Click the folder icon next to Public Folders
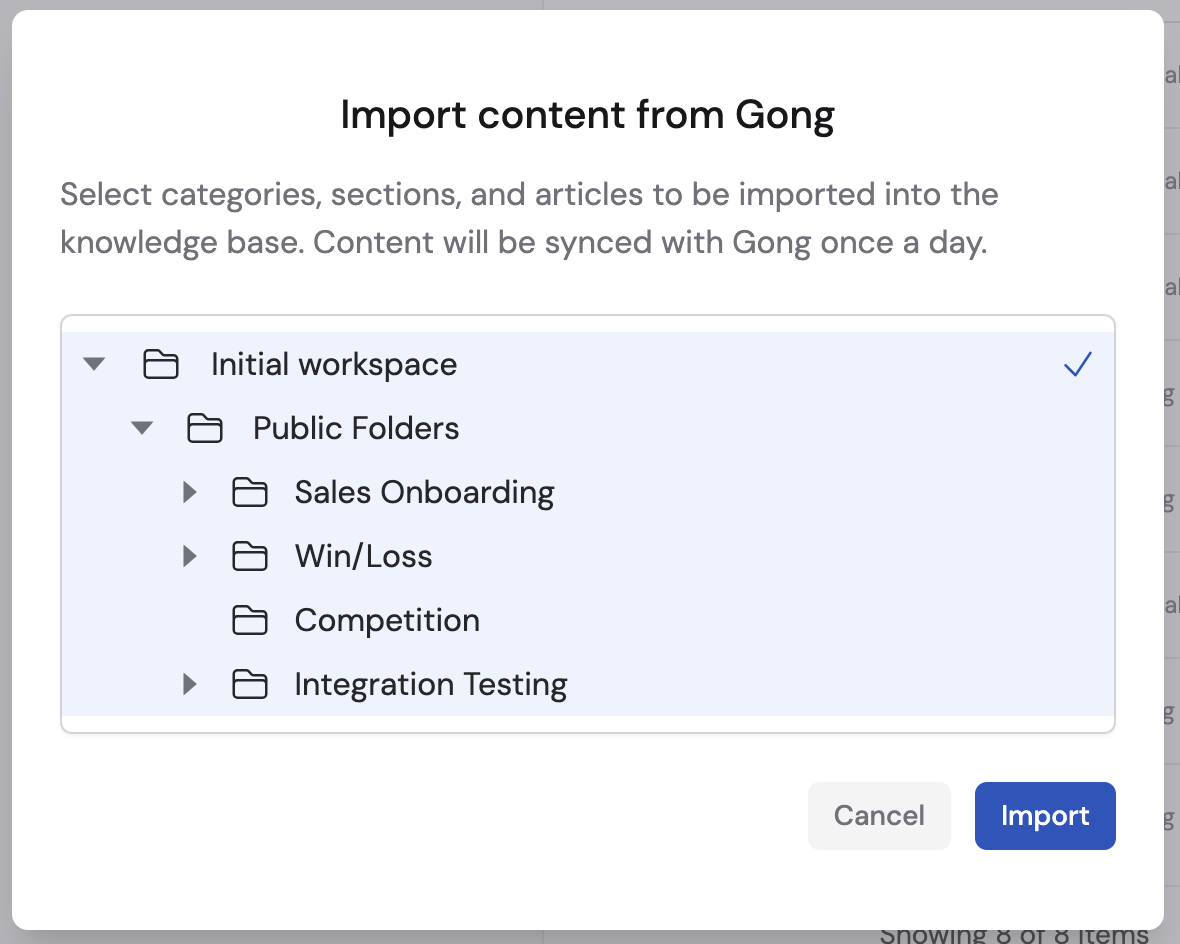The height and width of the screenshot is (944, 1180). [x=205, y=428]
